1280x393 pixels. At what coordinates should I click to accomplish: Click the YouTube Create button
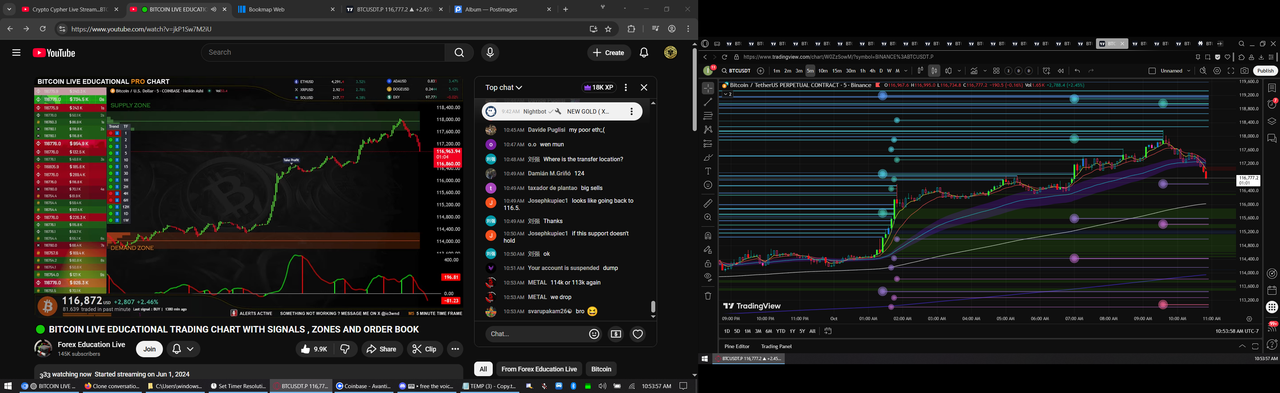[x=609, y=52]
